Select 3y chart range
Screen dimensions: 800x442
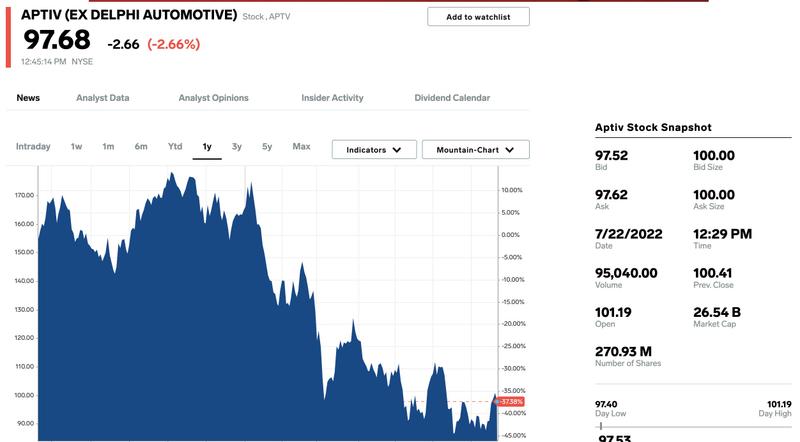click(237, 146)
